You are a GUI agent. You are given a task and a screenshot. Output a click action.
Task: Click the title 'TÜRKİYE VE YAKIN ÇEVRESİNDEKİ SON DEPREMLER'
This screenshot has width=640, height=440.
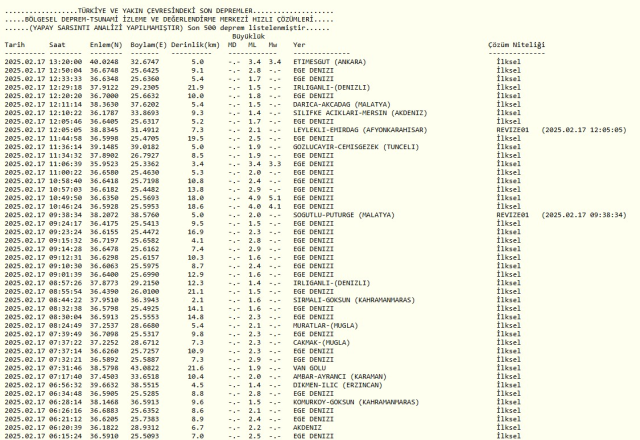(165, 11)
